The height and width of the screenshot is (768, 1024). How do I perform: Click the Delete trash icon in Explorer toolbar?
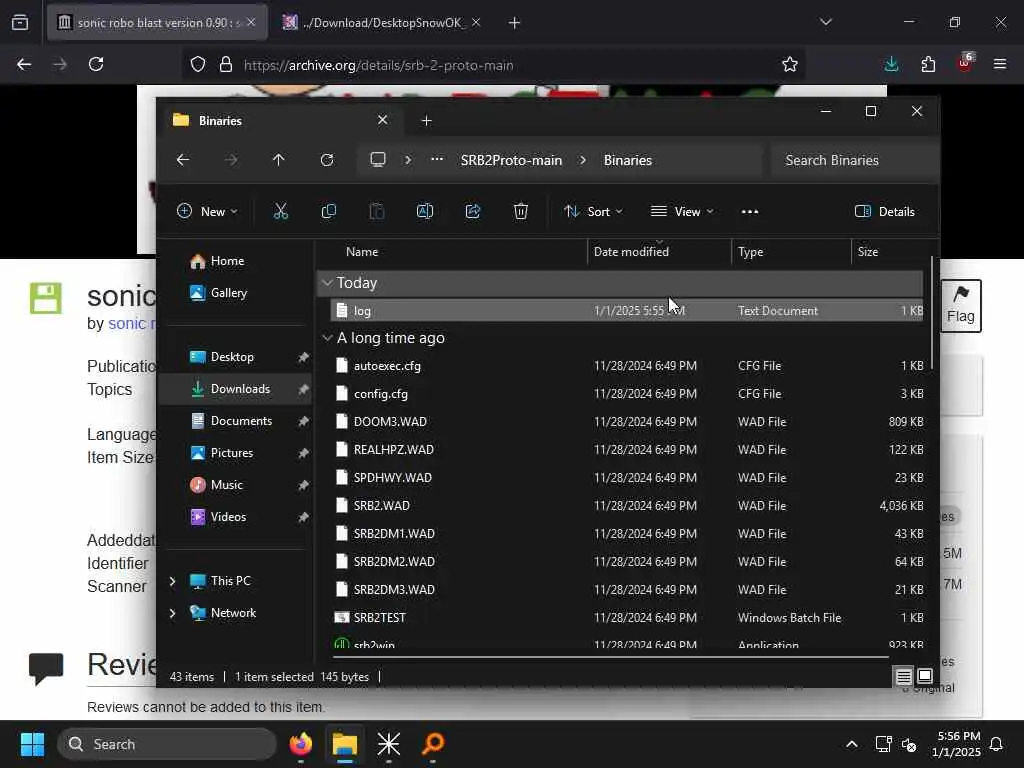520,211
